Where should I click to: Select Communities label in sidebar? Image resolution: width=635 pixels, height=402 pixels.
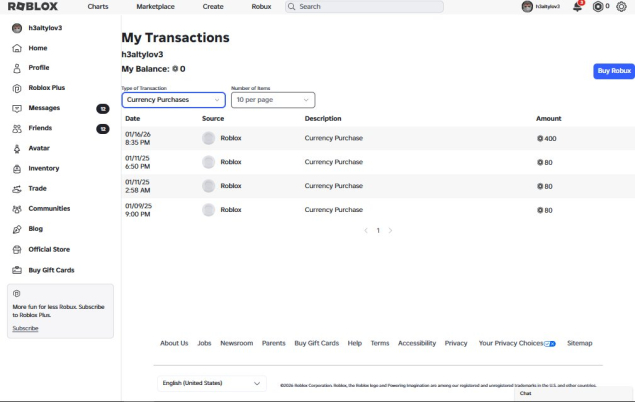(49, 209)
